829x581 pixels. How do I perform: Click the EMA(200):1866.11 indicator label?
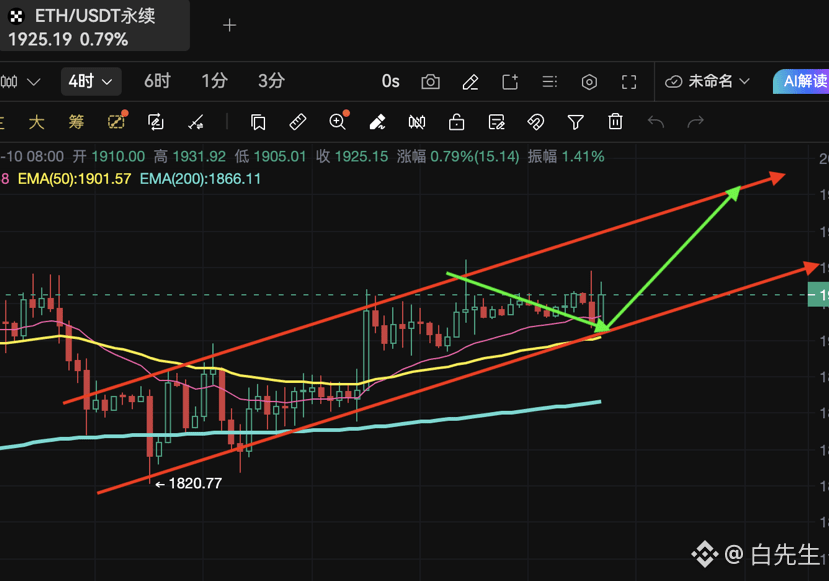[x=200, y=179]
